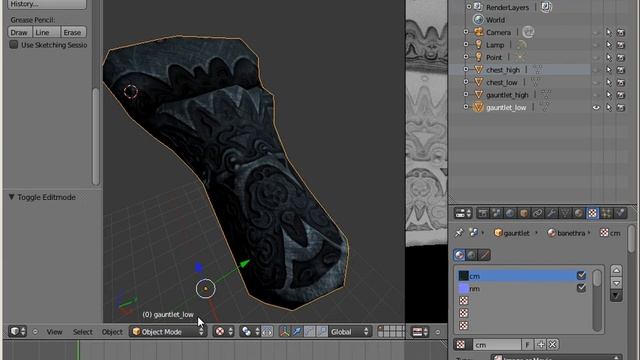Toggle selectability arrow of gauntlet_high
640x360 pixels.
609,95
